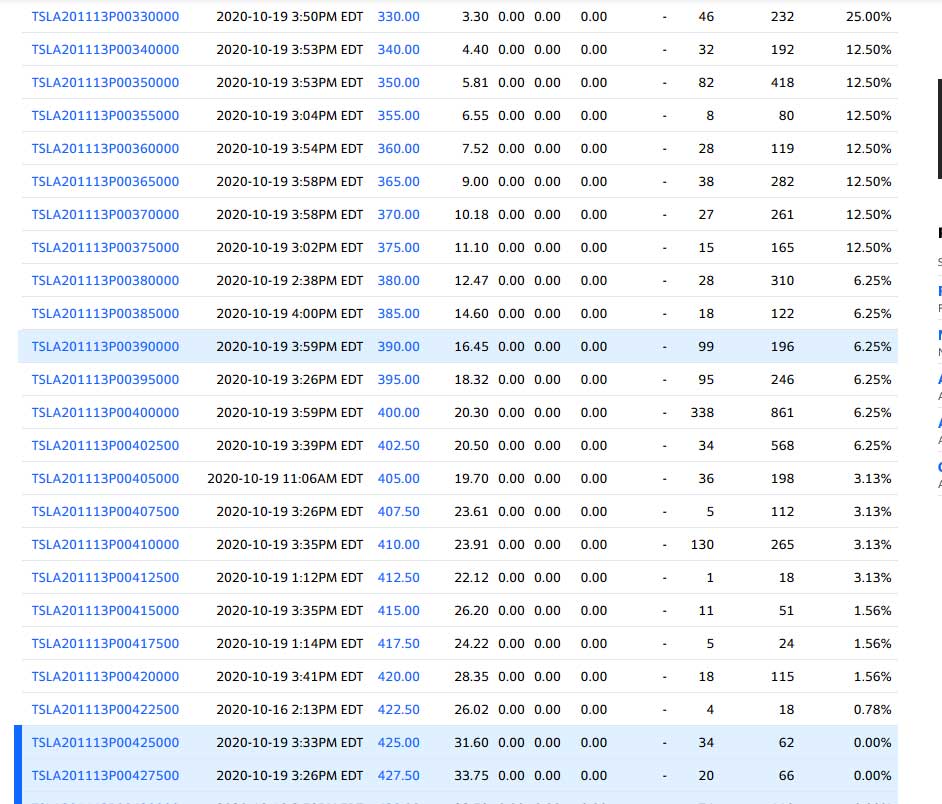Select the 360.00 strike price link
This screenshot has height=804, width=942.
[x=398, y=149]
